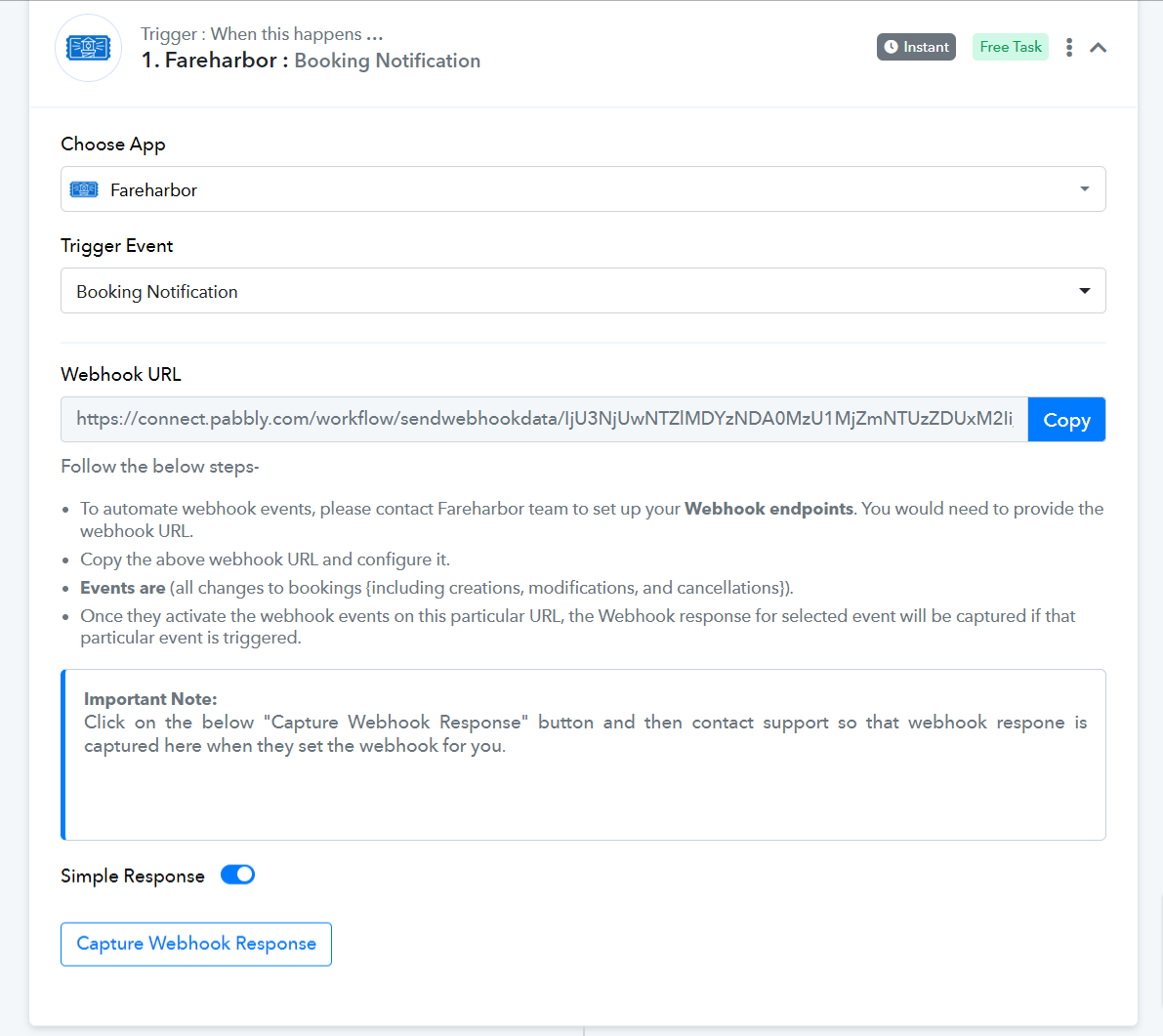Click the Webhook endpoints bold text
This screenshot has height=1036, width=1163.
pos(768,509)
